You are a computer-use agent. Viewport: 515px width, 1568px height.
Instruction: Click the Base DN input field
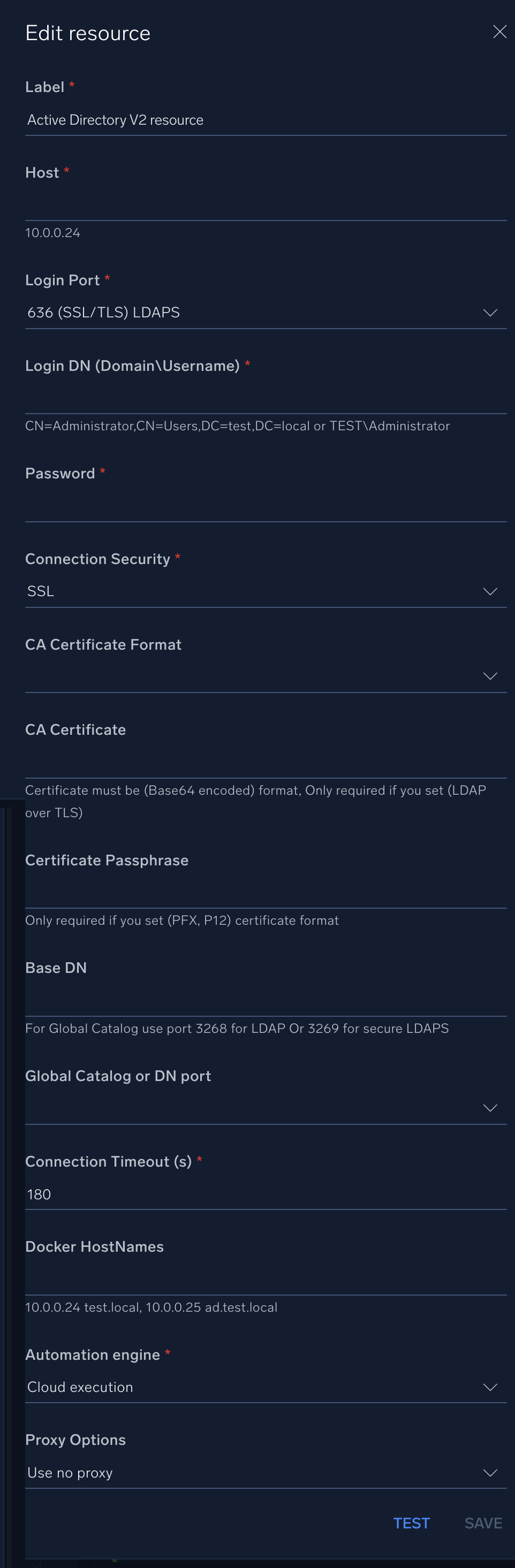click(x=266, y=1001)
